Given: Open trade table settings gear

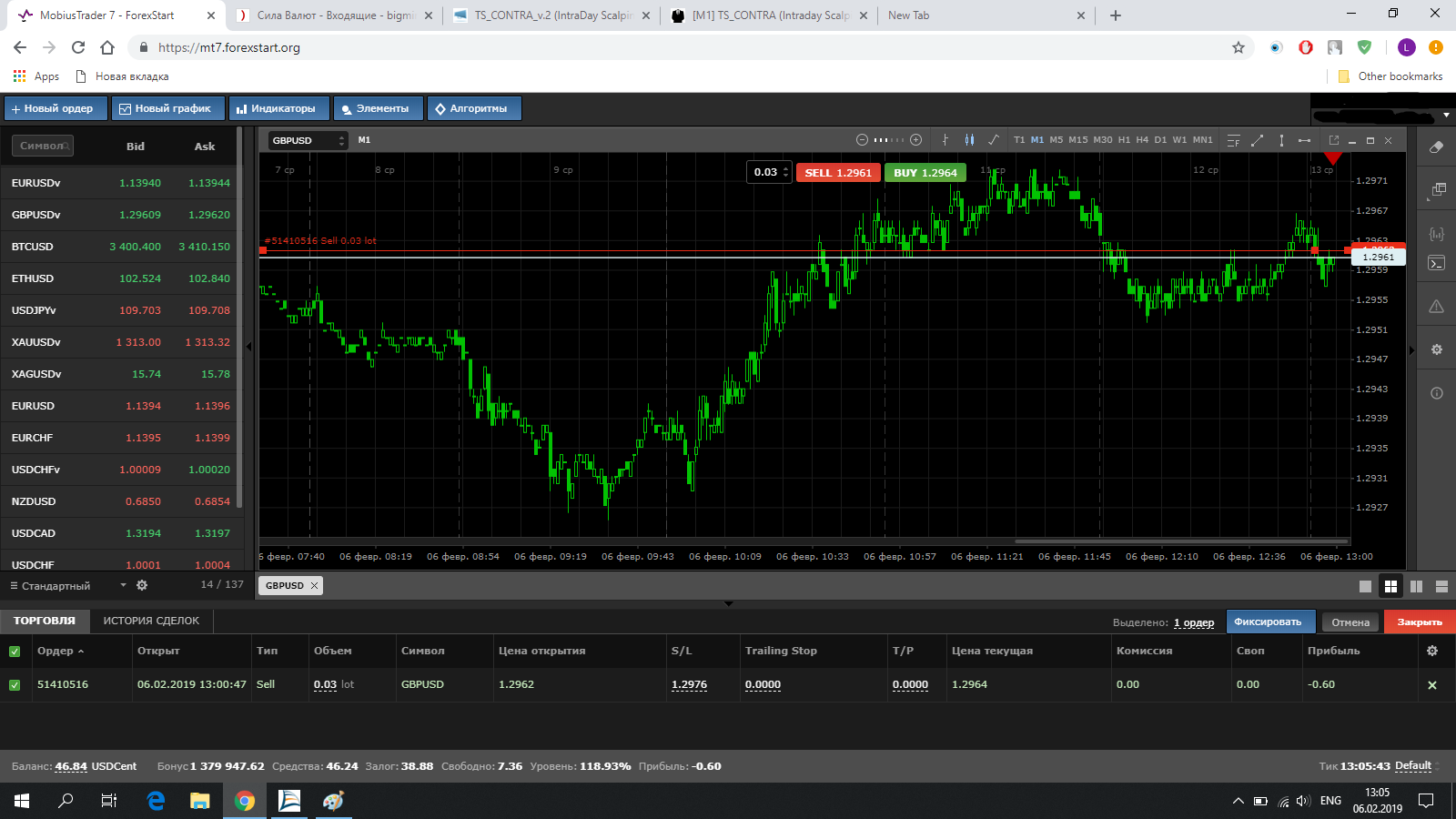Looking at the screenshot, I should tap(1432, 651).
